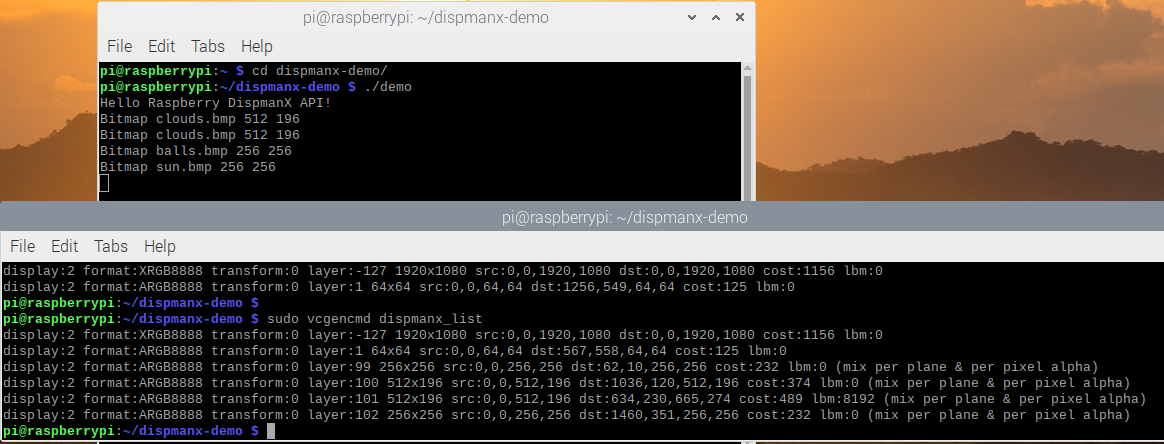Open Edit menu in upper terminal window
The image size is (1164, 444).
point(161,46)
